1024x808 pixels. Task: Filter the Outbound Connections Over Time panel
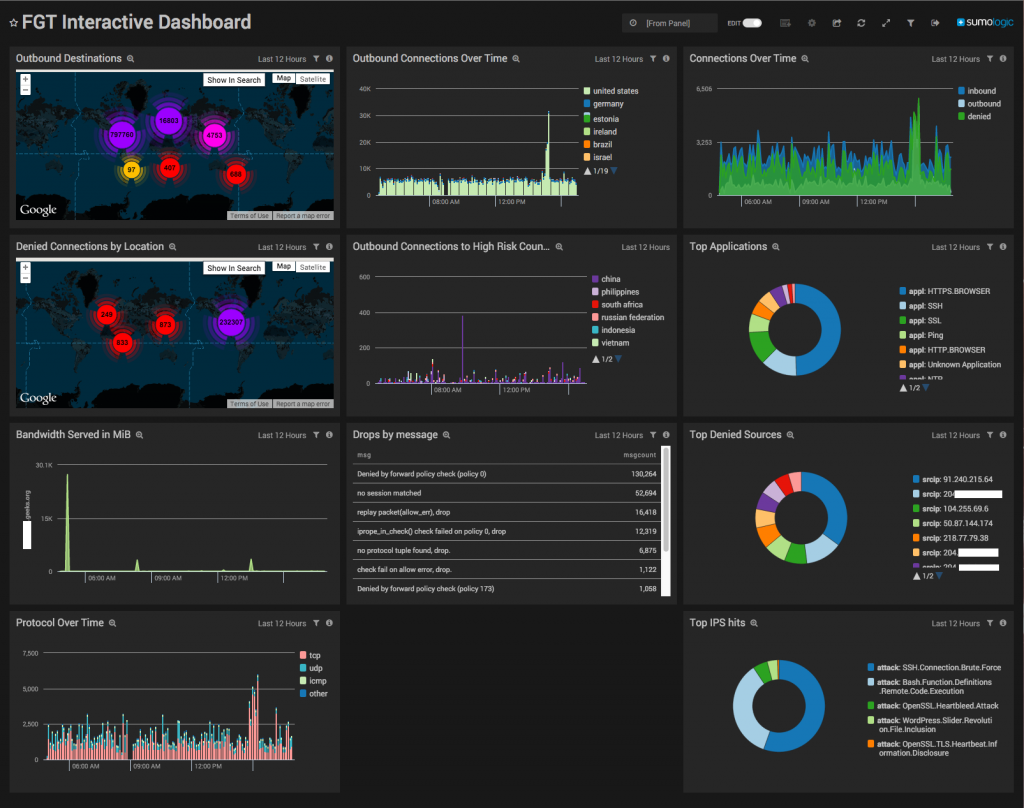(653, 59)
